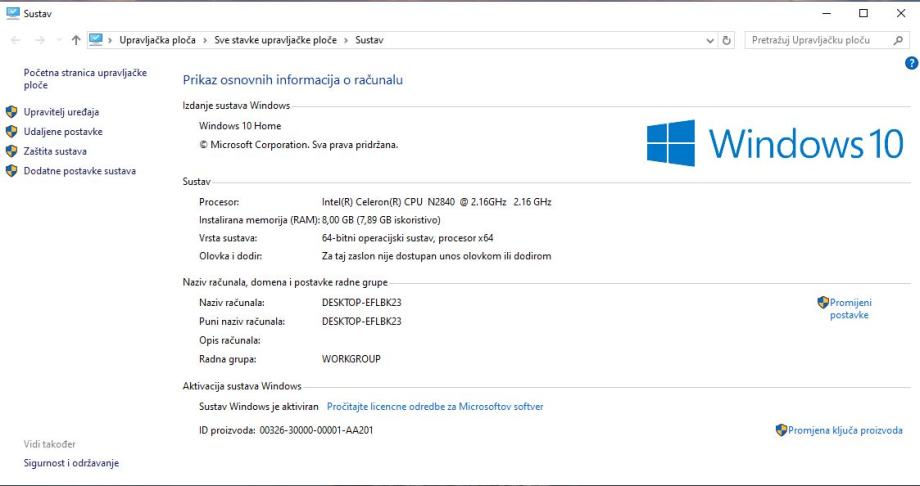Open Zaštita sustava link
Image resolution: width=920 pixels, height=486 pixels.
coord(55,151)
